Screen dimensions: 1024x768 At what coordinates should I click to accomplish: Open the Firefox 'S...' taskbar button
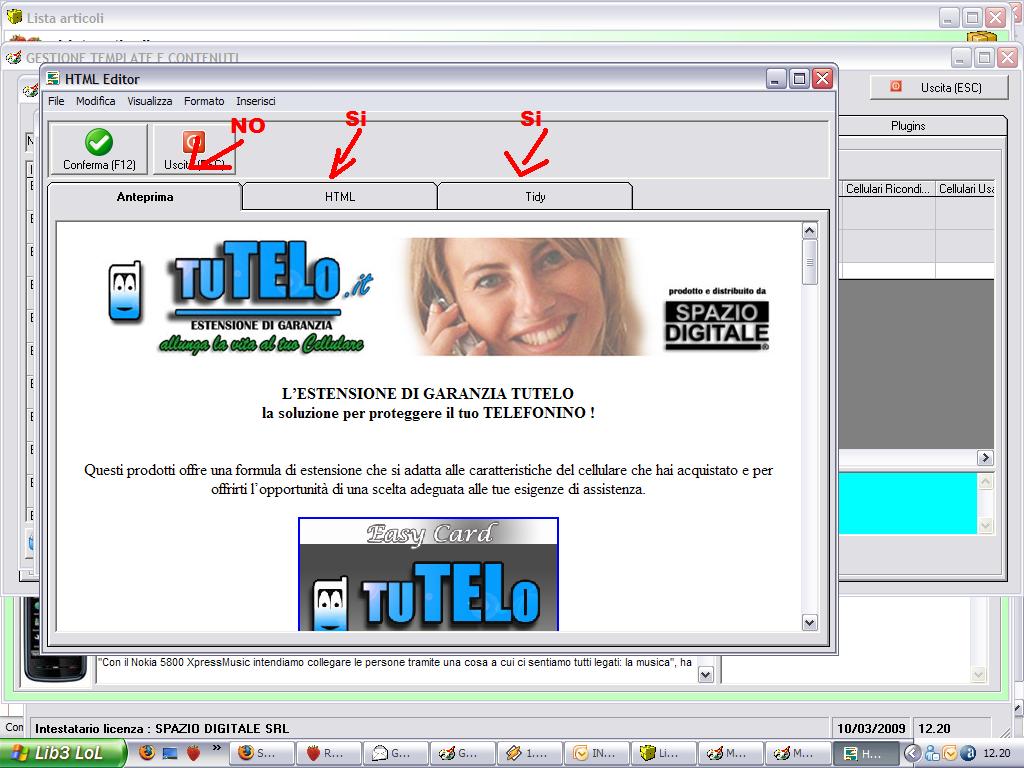tap(263, 753)
